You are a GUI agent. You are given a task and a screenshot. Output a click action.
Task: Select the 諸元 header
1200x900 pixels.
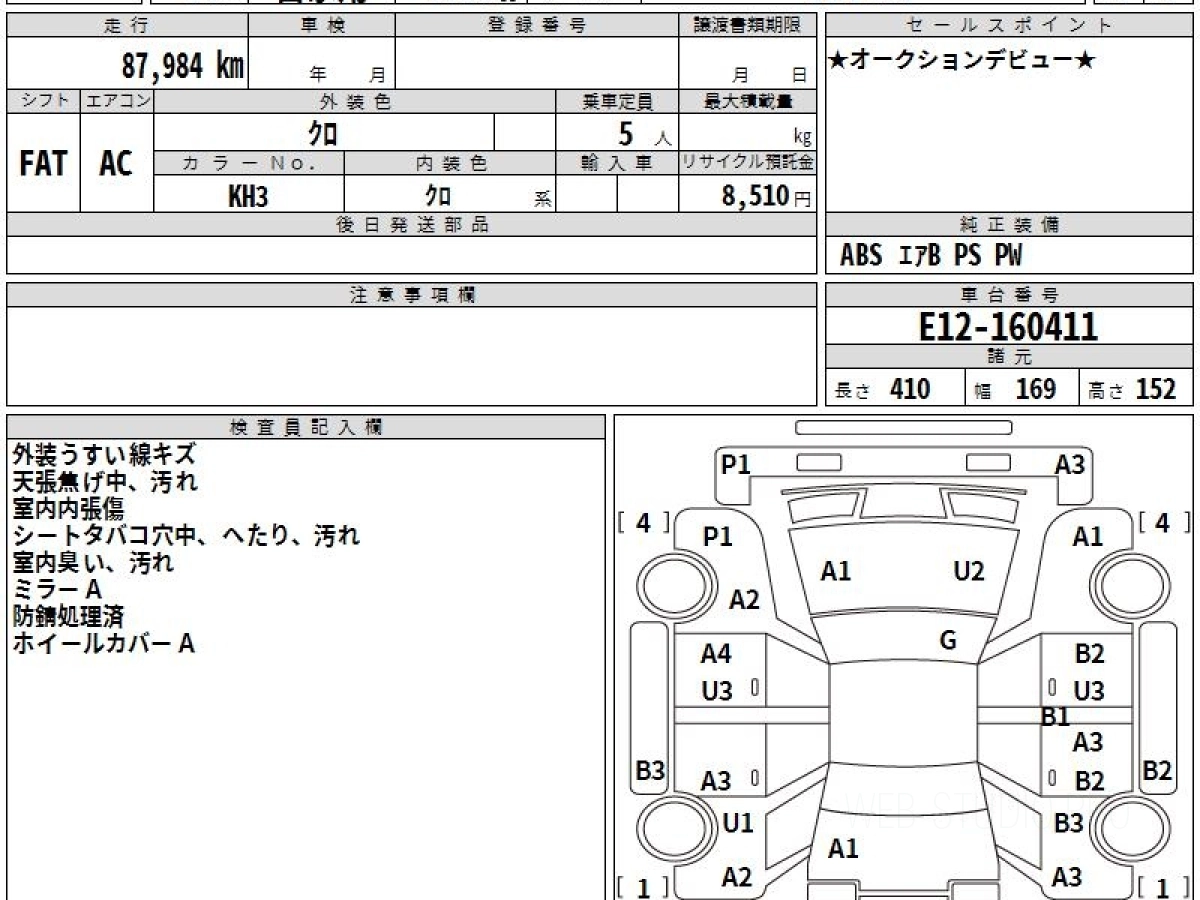(x=1010, y=357)
